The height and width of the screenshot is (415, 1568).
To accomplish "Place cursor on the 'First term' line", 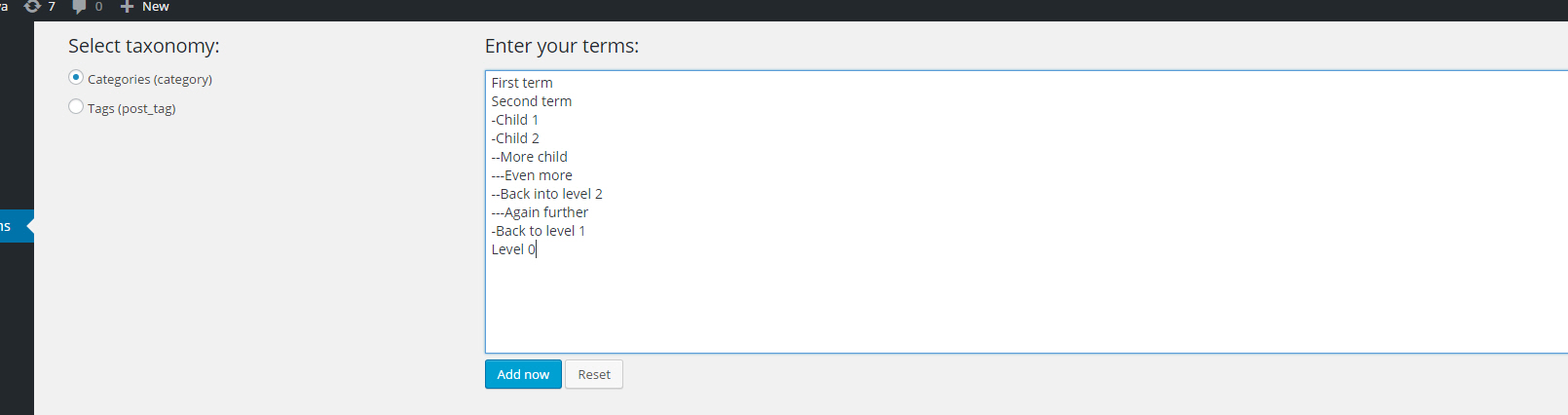I will pos(522,83).
